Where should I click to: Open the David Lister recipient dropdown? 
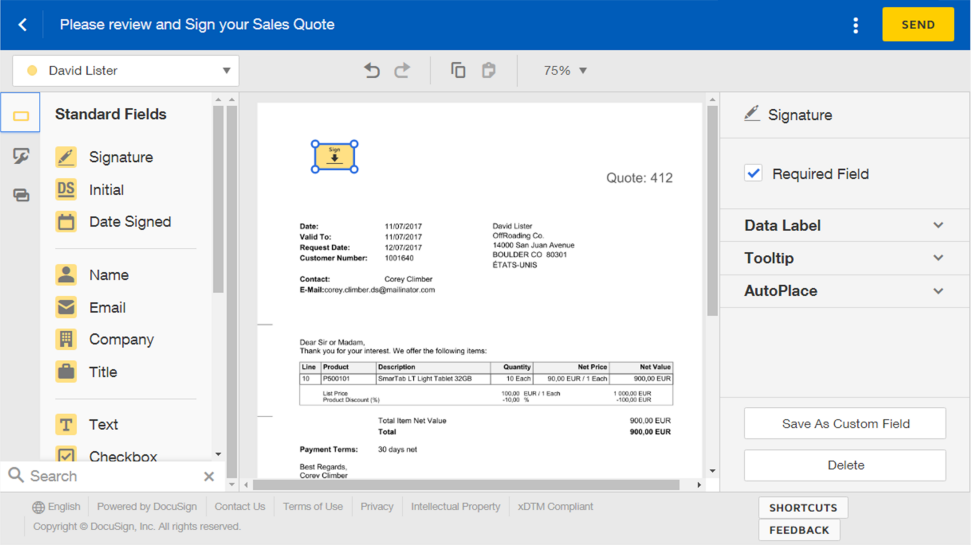point(126,71)
